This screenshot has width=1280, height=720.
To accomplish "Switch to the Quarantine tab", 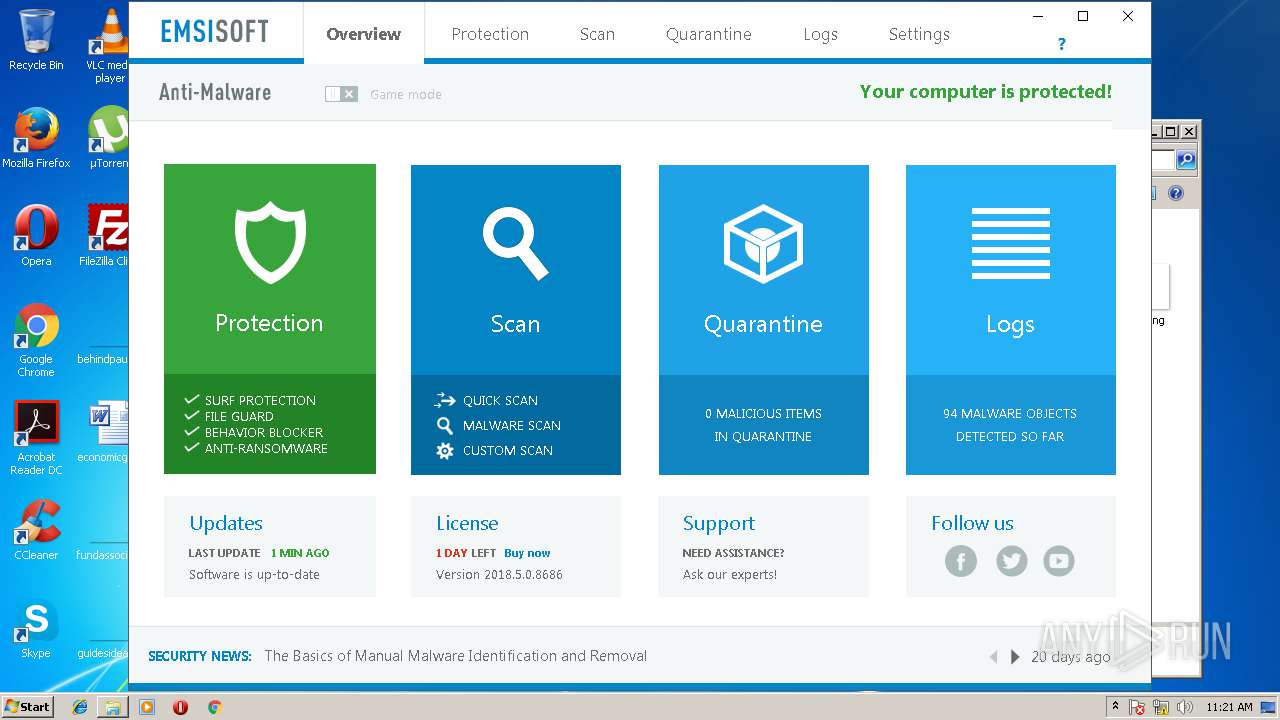I will click(x=709, y=34).
